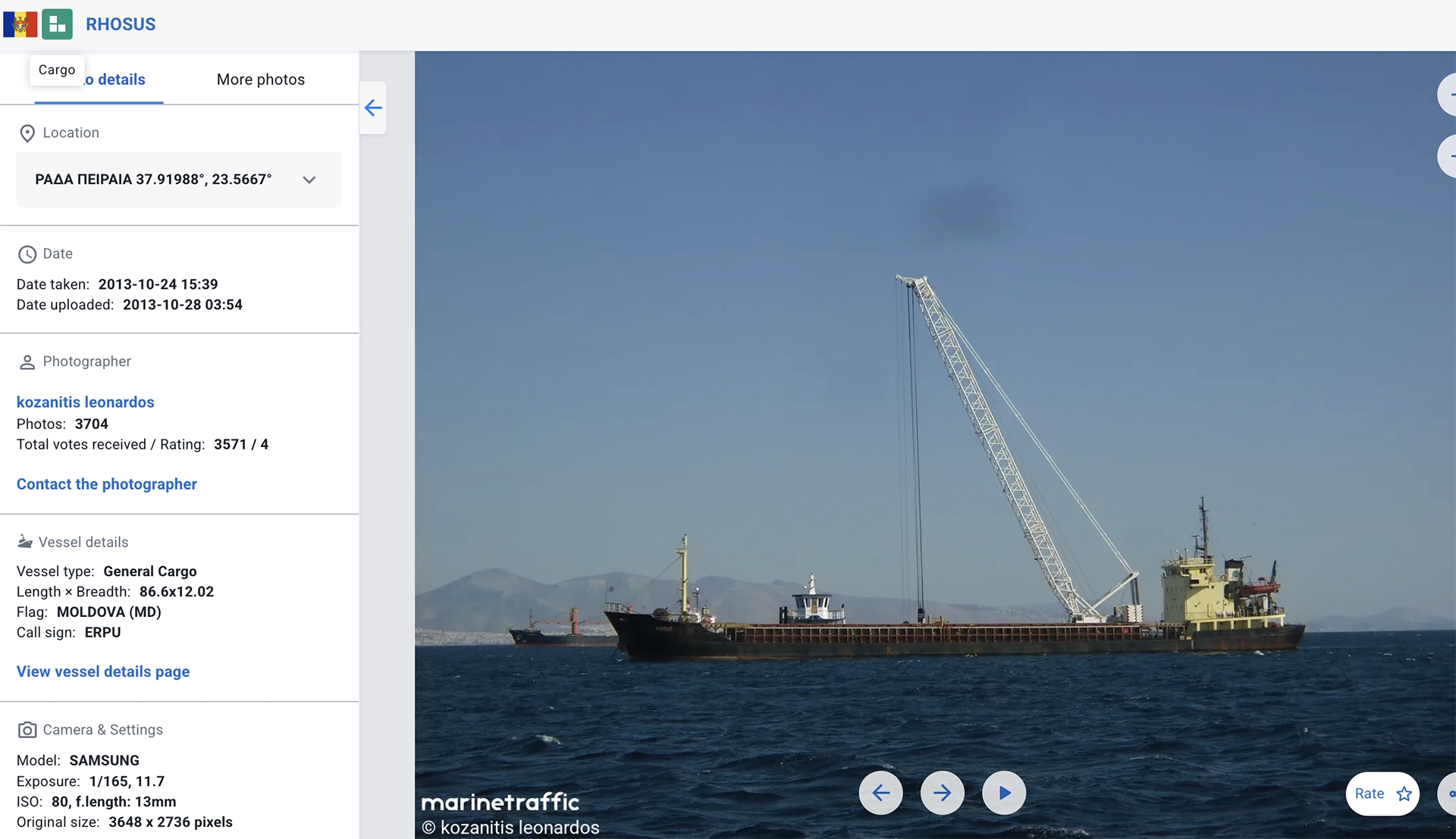The height and width of the screenshot is (839, 1456).
Task: Start the photo slideshow play button
Action: tap(1004, 793)
